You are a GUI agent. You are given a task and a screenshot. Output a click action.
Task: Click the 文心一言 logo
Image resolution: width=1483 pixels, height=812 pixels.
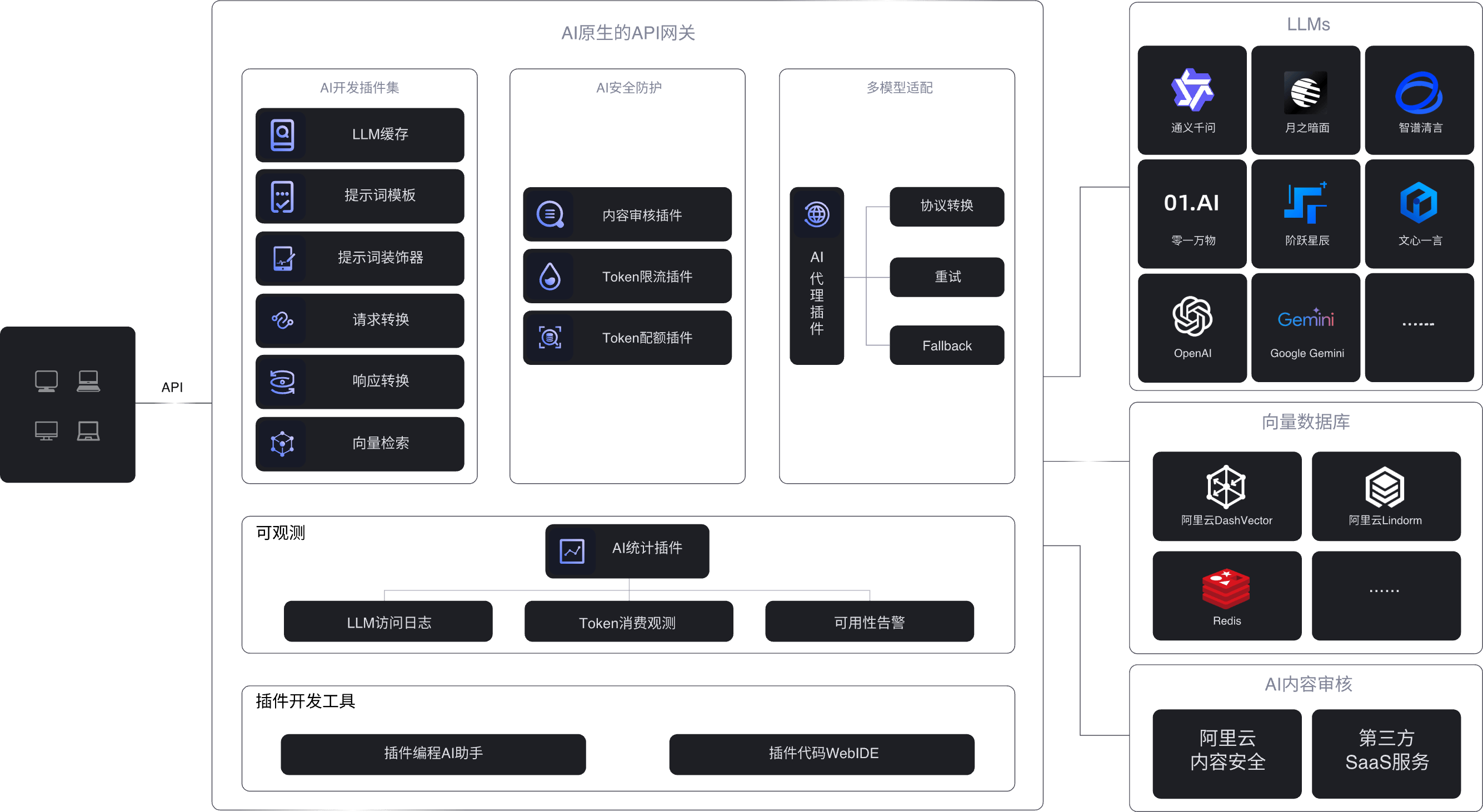1419,203
